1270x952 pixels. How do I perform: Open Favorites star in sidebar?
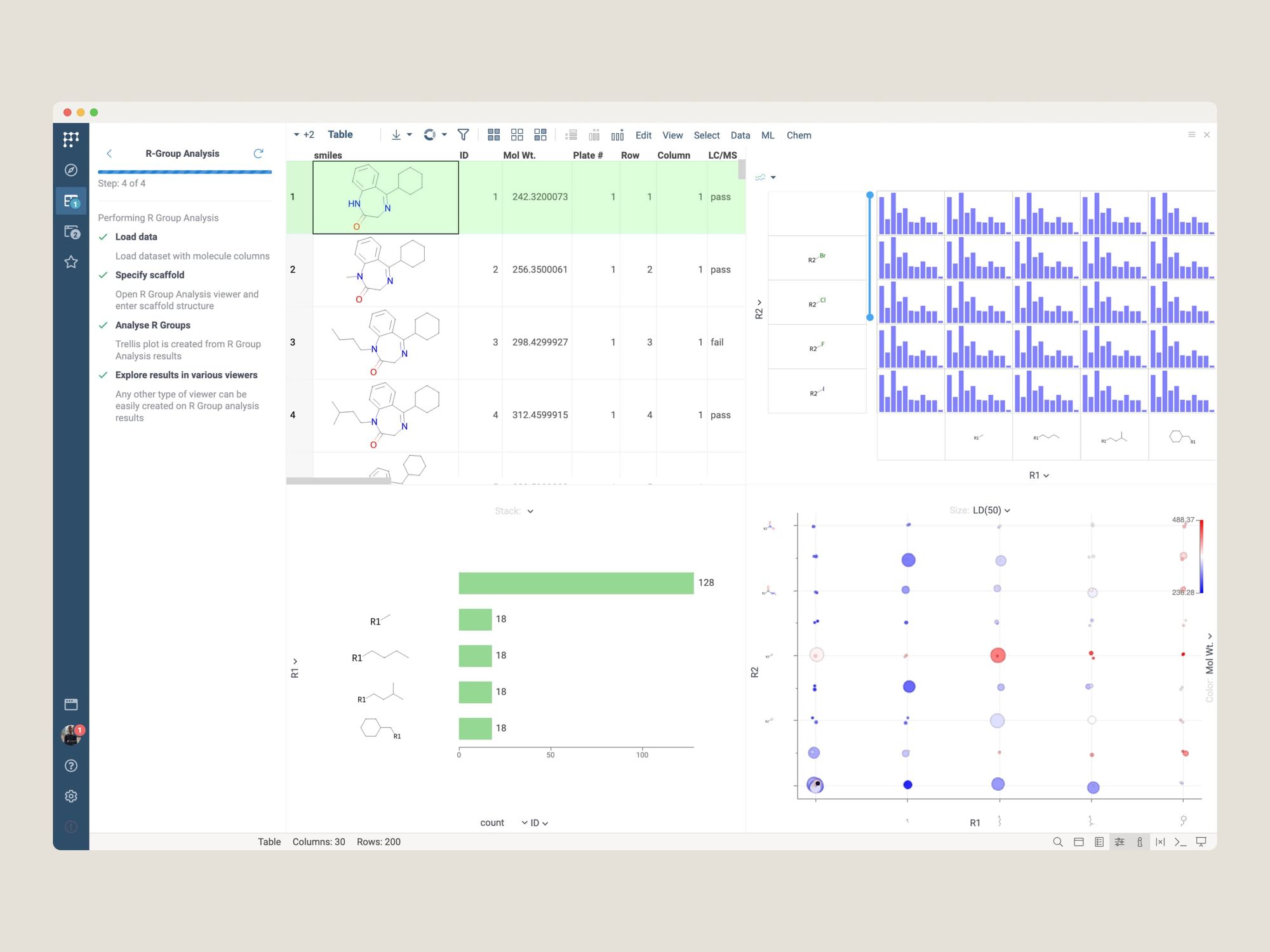pyautogui.click(x=71, y=262)
